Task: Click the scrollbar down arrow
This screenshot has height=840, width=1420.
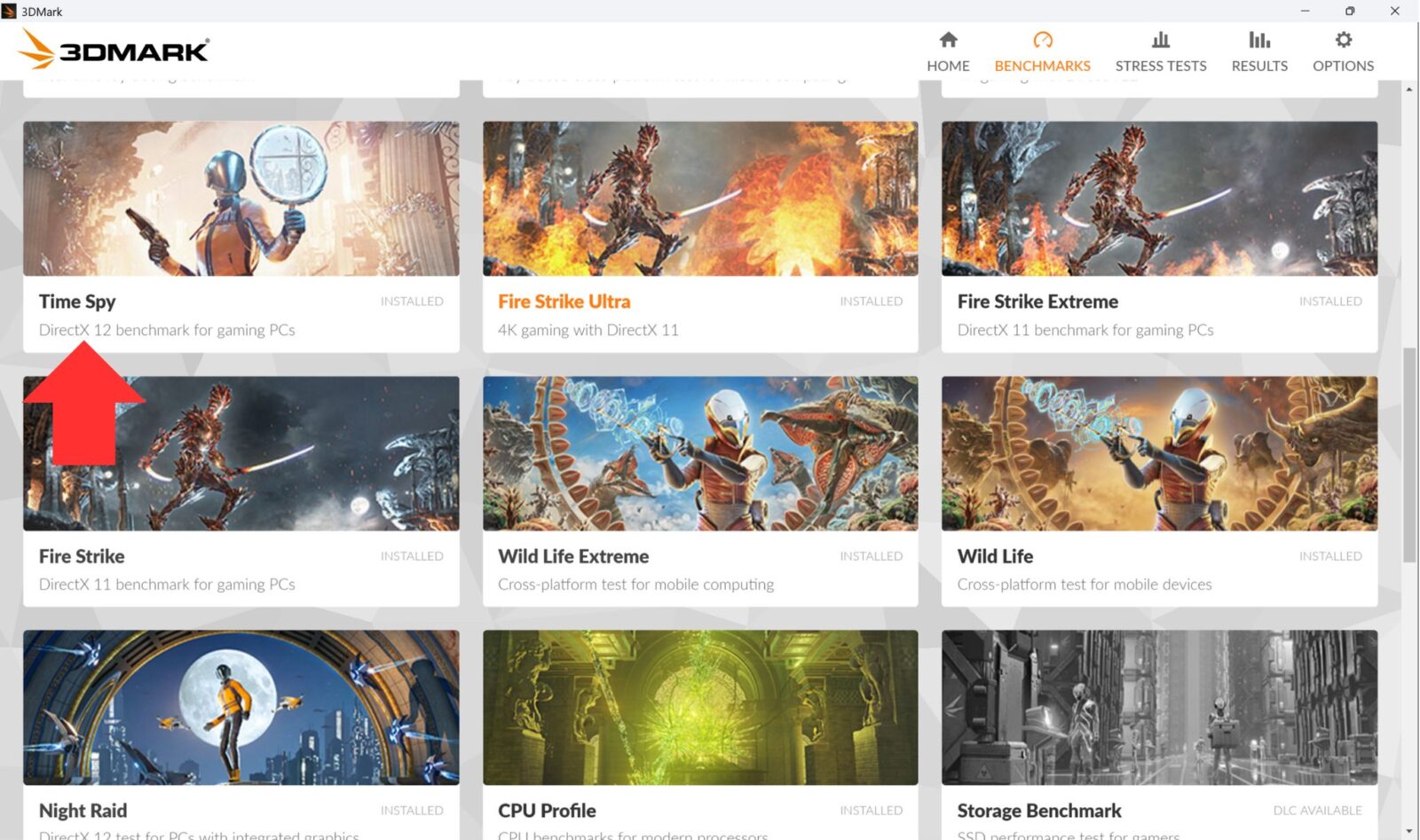Action: (1409, 831)
